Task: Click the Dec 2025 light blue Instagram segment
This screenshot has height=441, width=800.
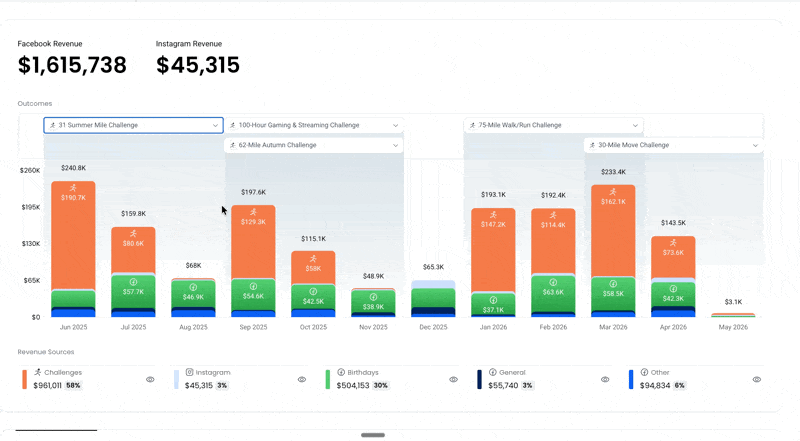Action: coord(433,284)
